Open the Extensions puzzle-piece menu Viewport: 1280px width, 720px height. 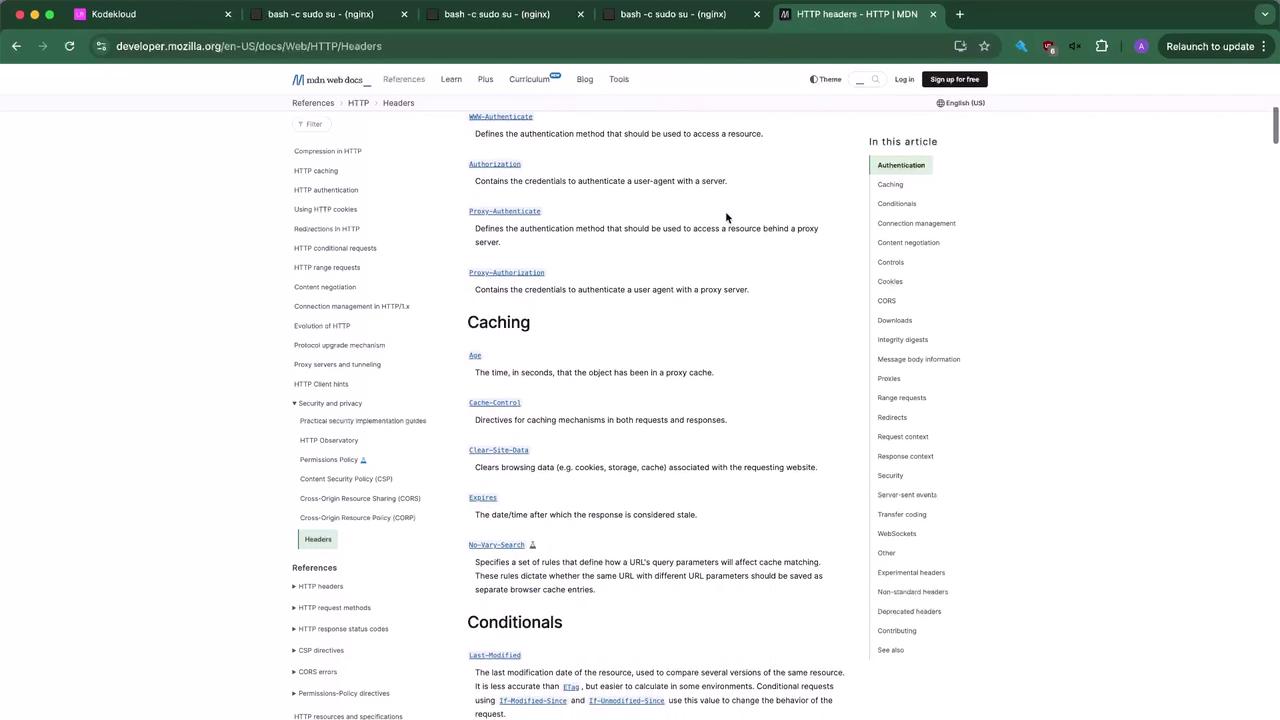coord(1102,46)
